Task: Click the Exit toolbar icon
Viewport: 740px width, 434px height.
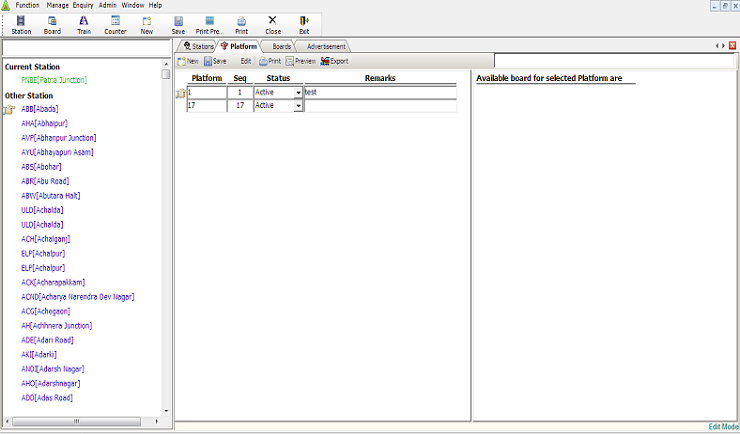Action: tap(304, 24)
